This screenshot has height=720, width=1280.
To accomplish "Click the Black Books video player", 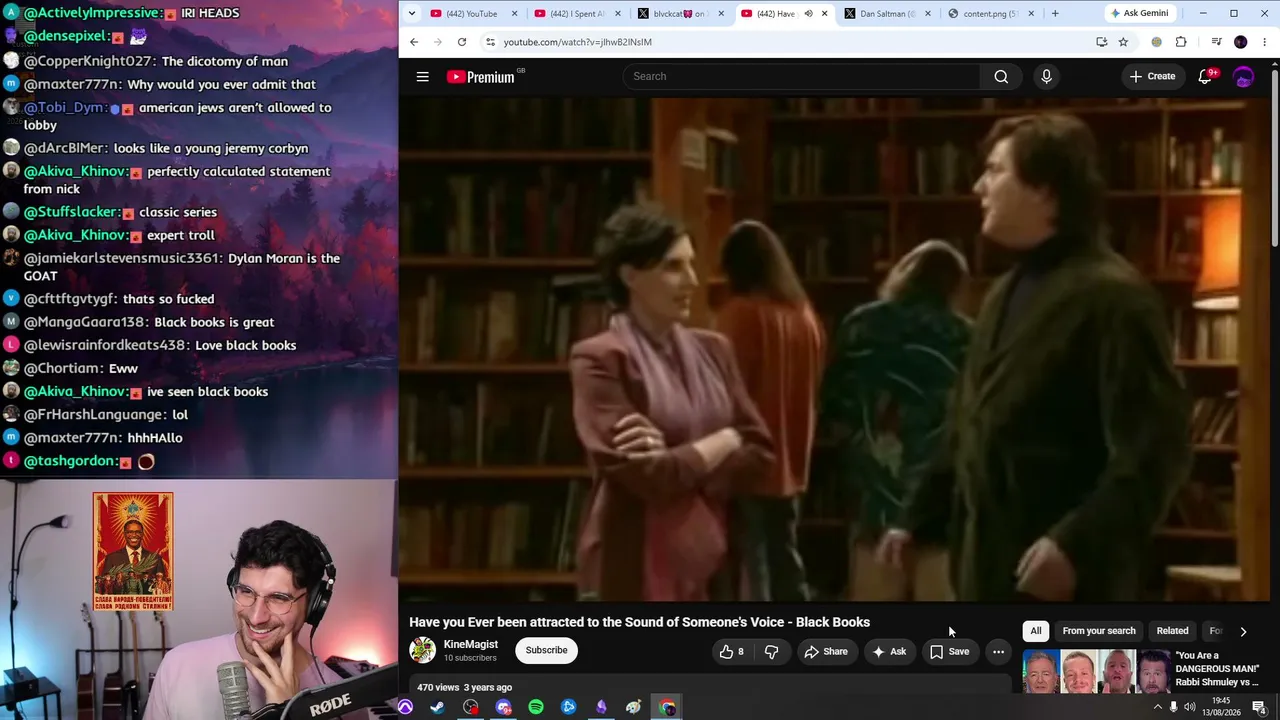I will coord(834,350).
